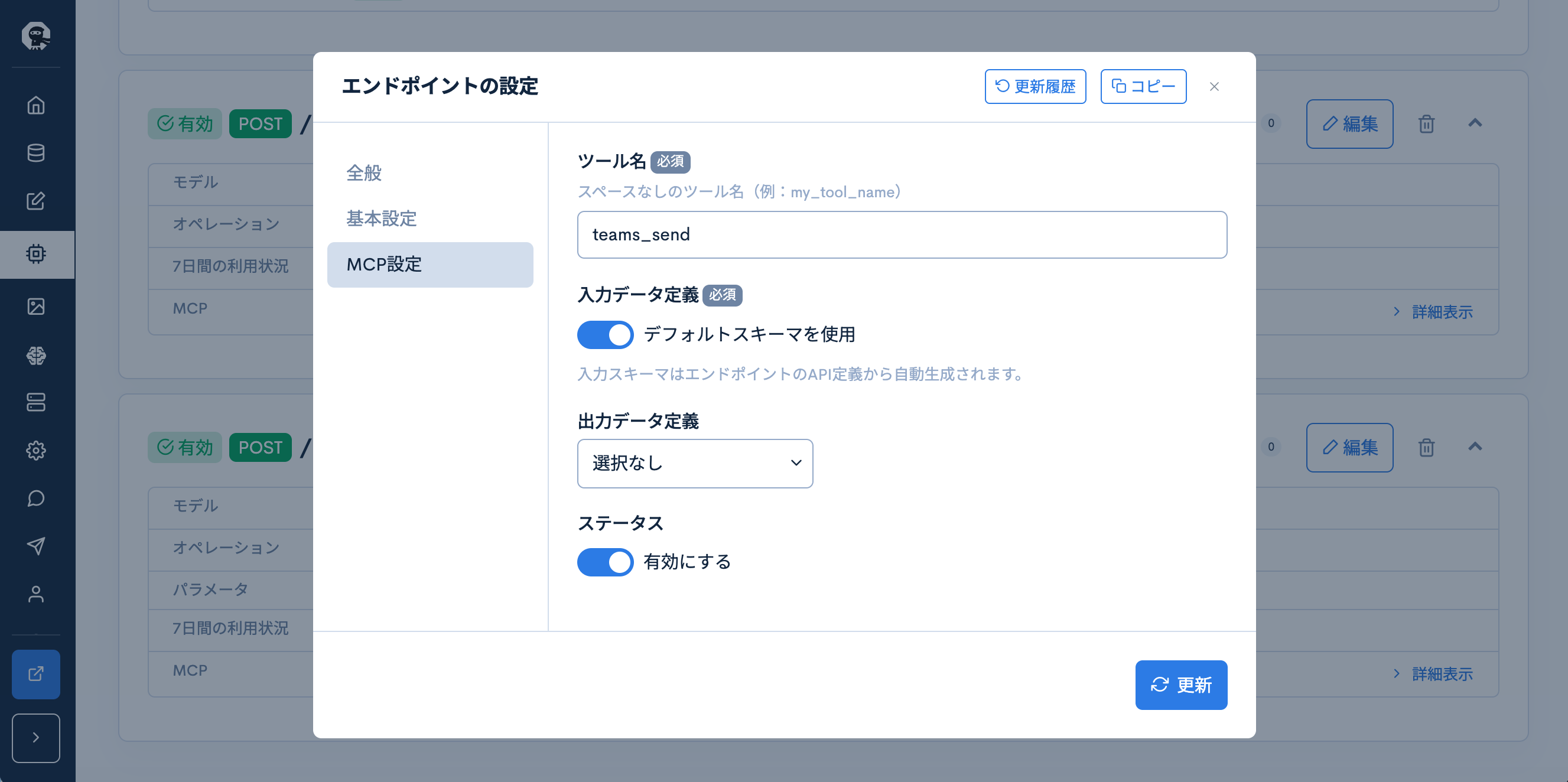Open the database icon in the sidebar

(36, 153)
